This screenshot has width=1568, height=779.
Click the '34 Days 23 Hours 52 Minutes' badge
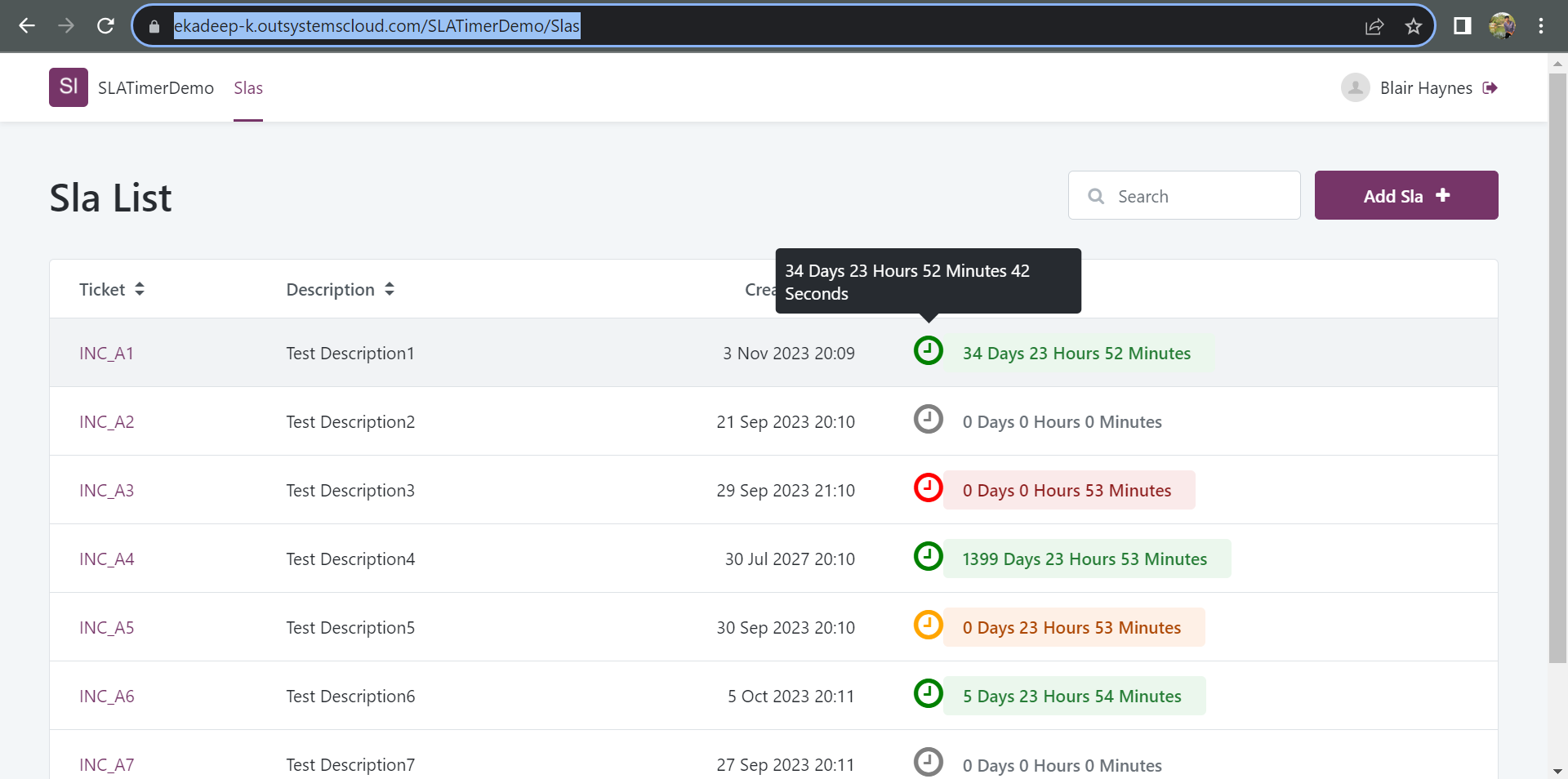[x=1078, y=354]
